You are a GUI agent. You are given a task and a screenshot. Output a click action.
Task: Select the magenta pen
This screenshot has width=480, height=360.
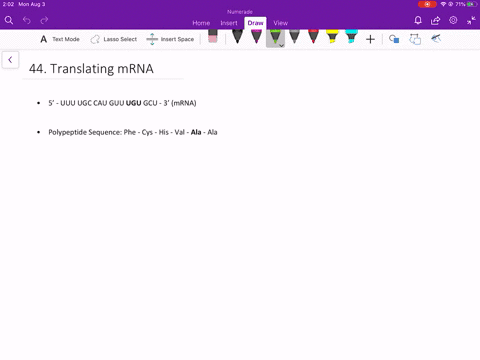pos(256,37)
